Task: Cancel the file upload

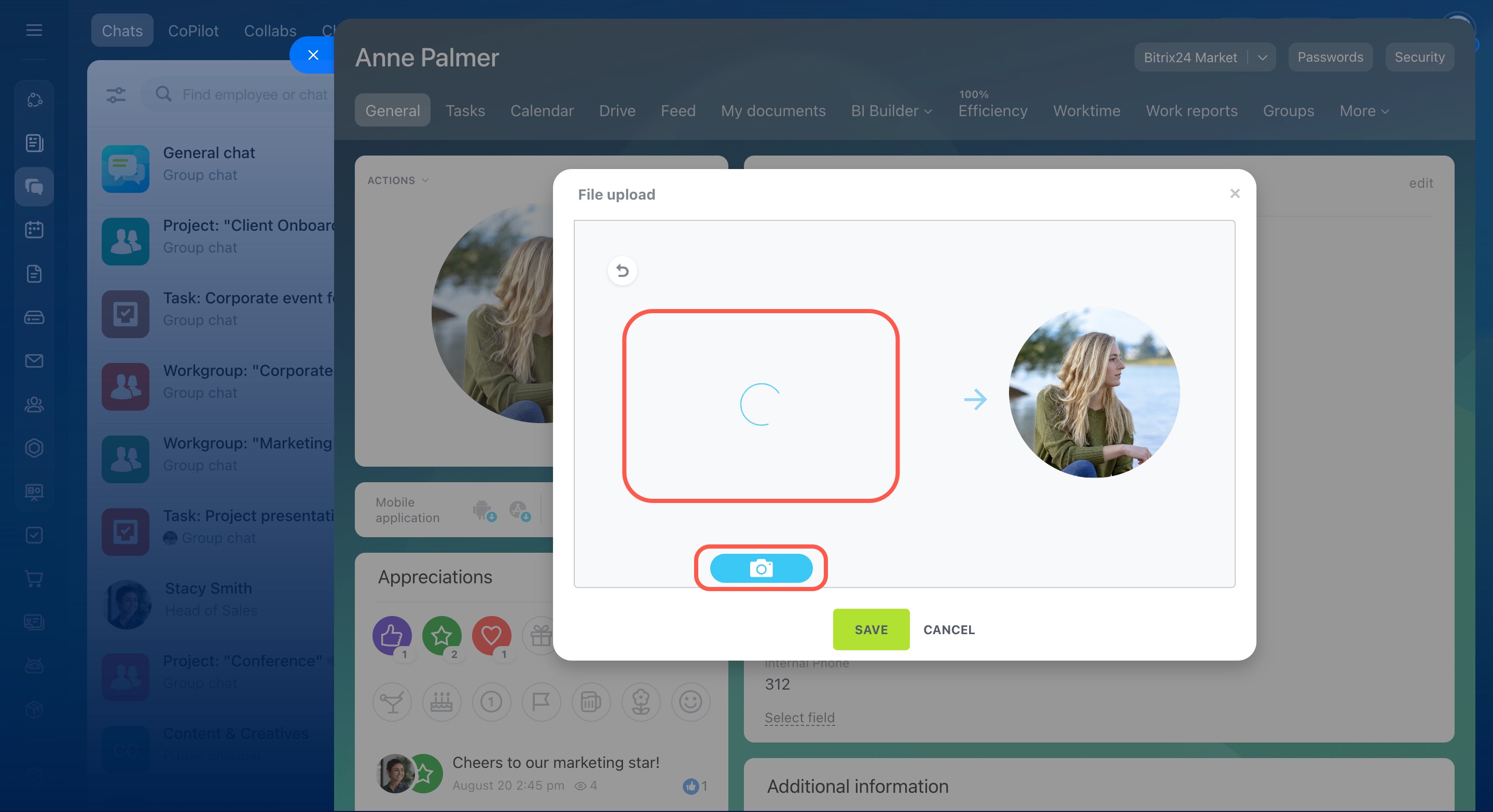Action: (x=949, y=629)
